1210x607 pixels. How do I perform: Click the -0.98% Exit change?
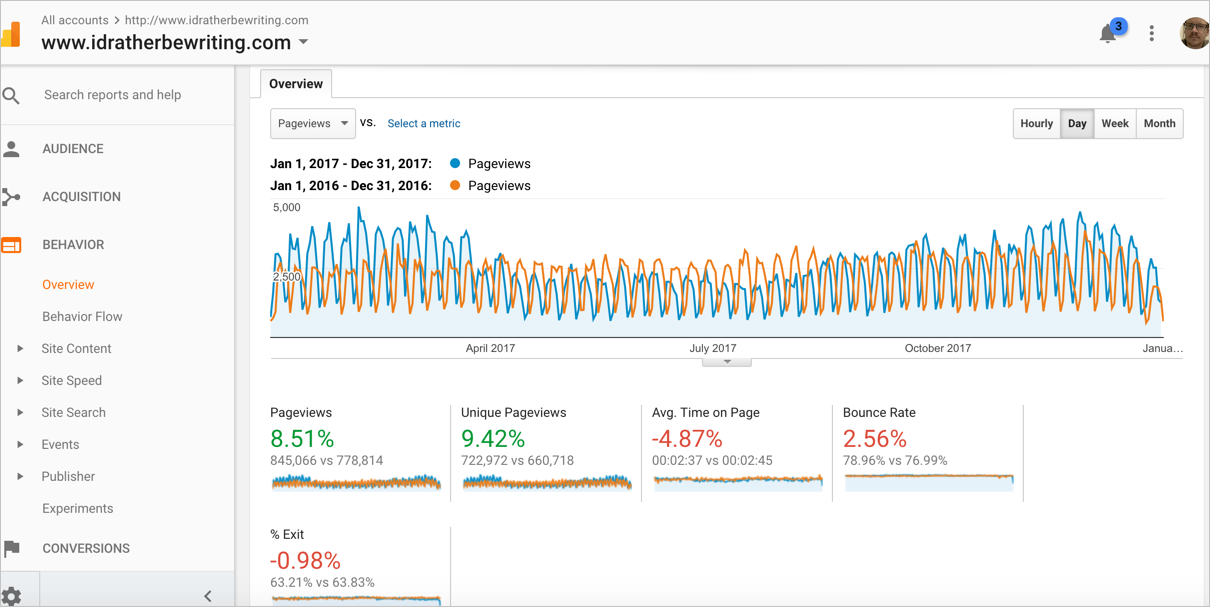click(x=306, y=561)
